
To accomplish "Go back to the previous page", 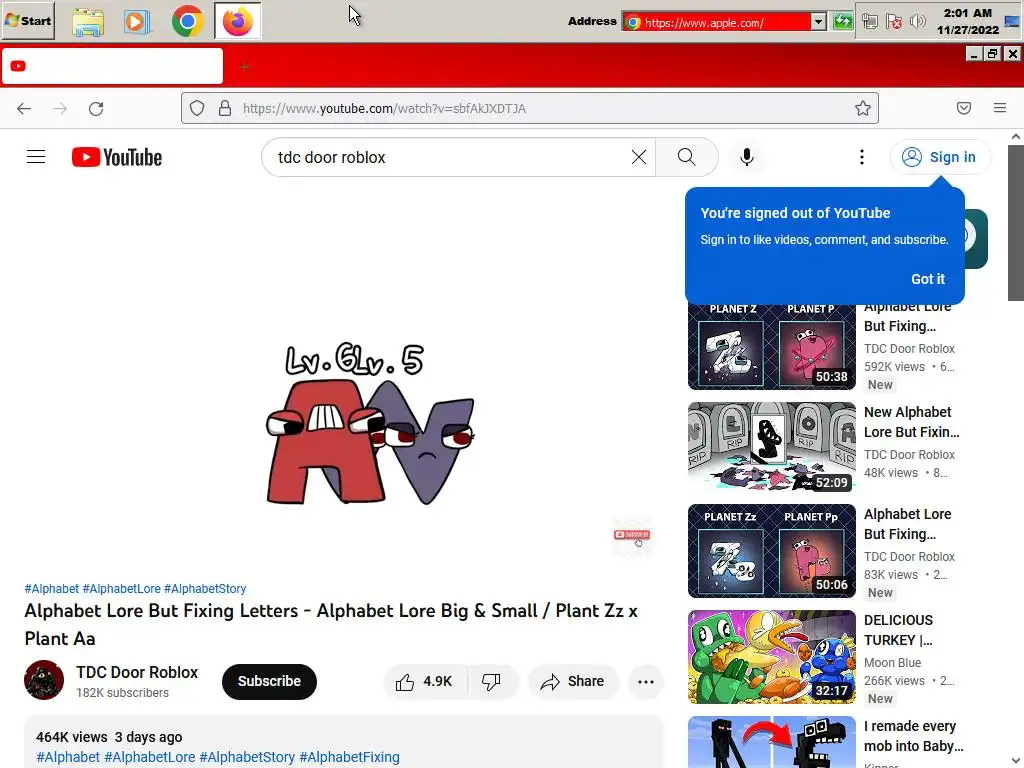I will point(24,108).
